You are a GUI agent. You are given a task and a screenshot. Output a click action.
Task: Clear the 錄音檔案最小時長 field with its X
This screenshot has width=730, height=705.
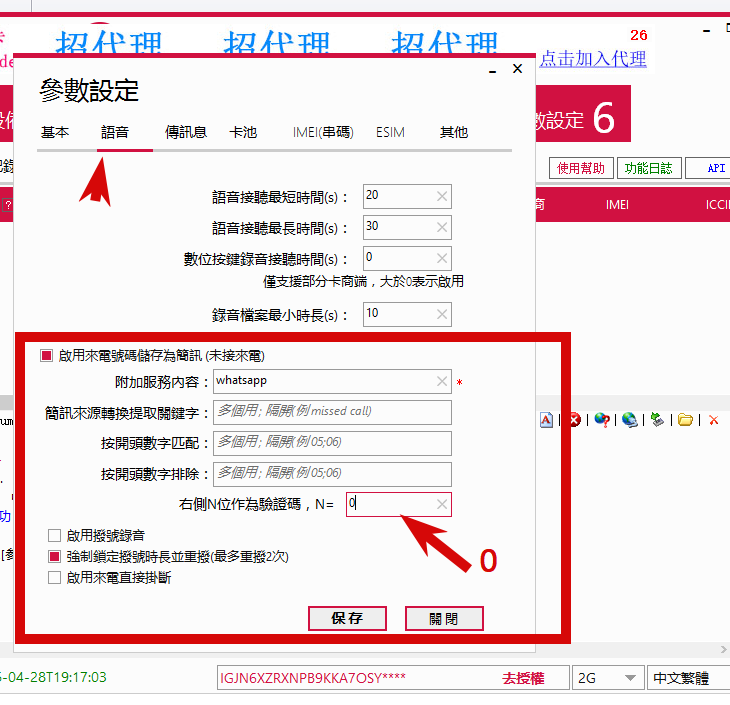coord(442,314)
